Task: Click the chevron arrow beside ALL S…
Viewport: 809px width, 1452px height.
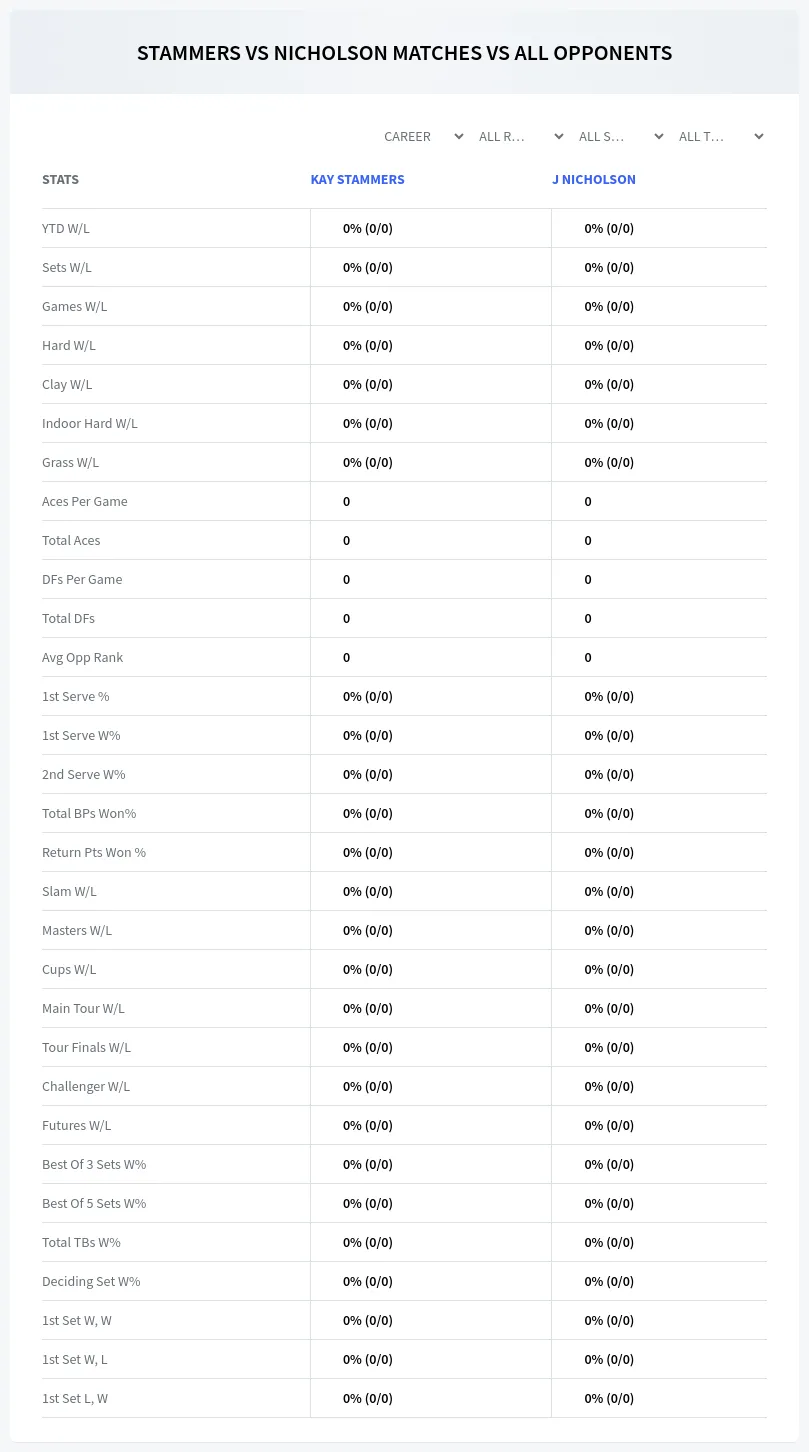Action: (x=659, y=136)
